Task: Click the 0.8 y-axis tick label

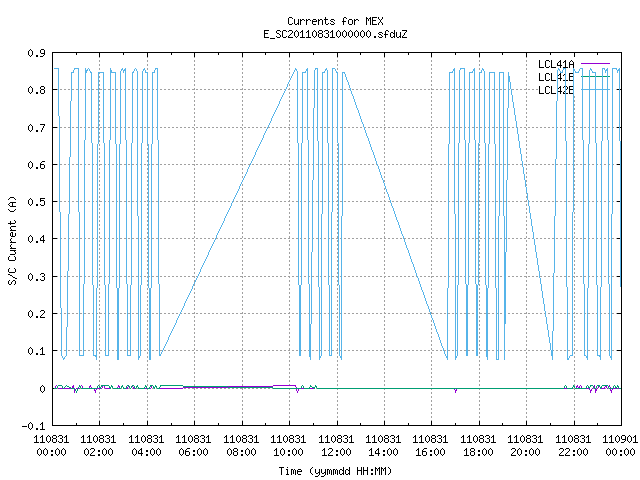Action: coord(36,90)
